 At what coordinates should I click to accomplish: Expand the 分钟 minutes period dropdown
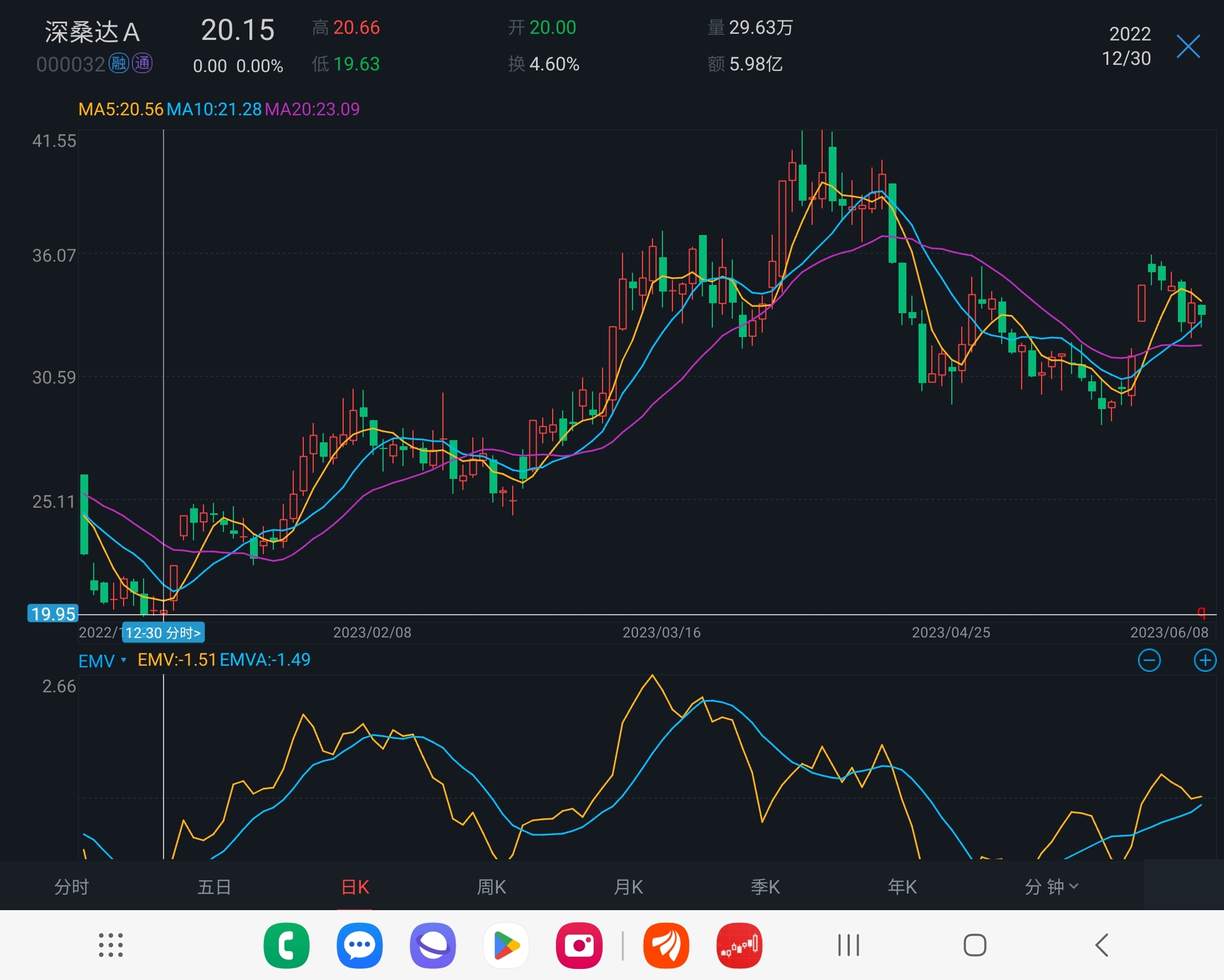pyautogui.click(x=1051, y=886)
